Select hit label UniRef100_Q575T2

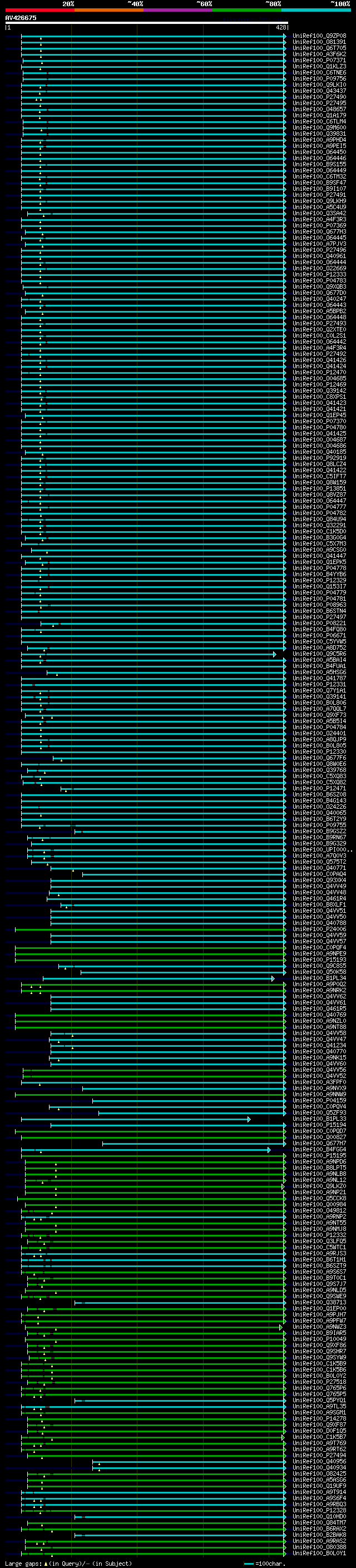tap(319, 861)
